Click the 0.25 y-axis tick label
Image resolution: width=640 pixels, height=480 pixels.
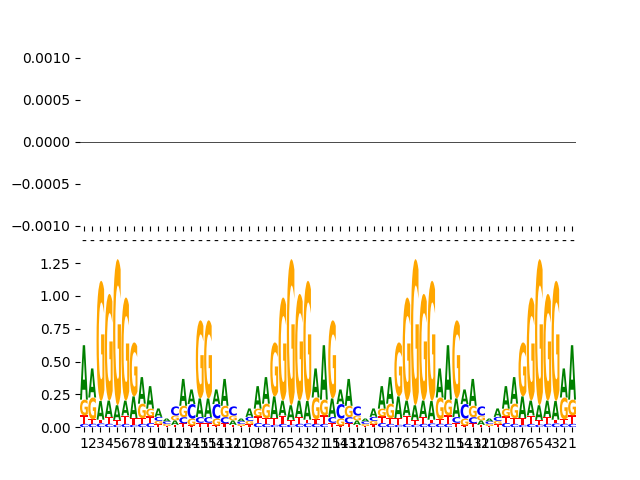(55, 396)
